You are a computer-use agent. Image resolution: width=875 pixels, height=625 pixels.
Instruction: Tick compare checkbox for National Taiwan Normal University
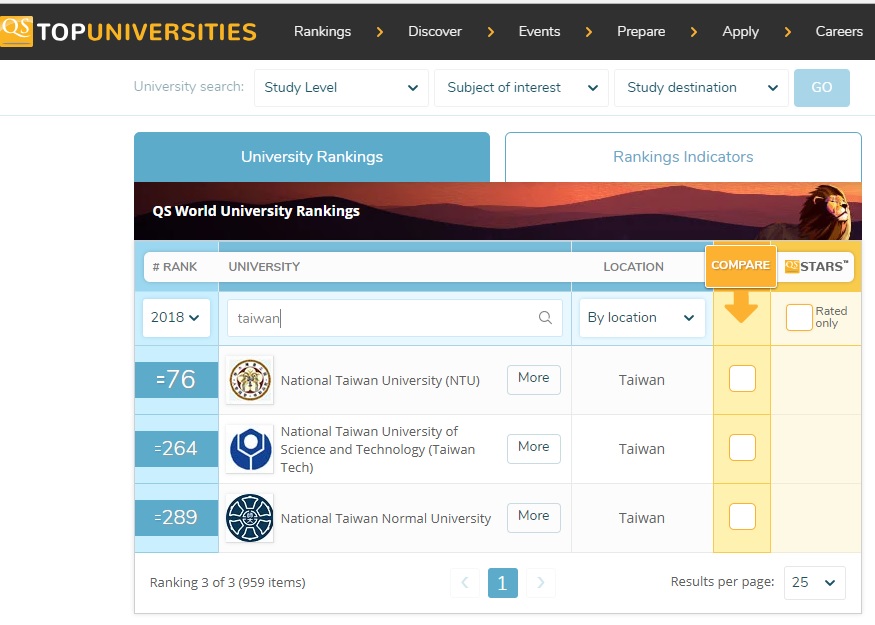tap(742, 517)
